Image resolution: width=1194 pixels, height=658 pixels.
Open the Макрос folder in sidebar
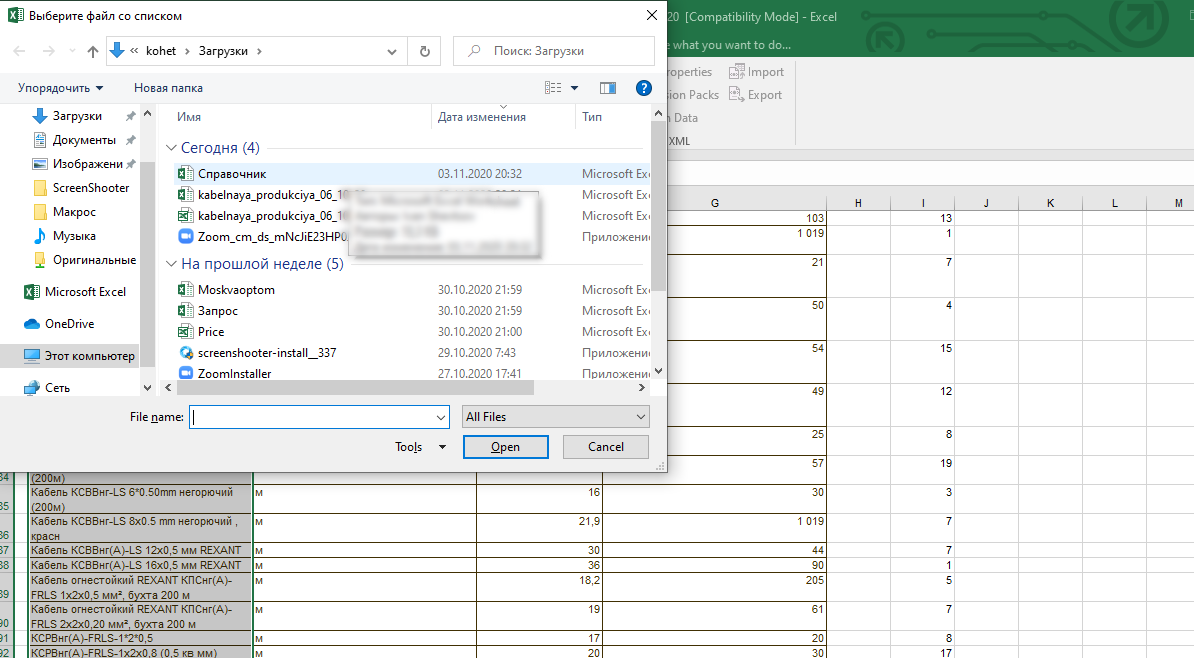pos(74,212)
